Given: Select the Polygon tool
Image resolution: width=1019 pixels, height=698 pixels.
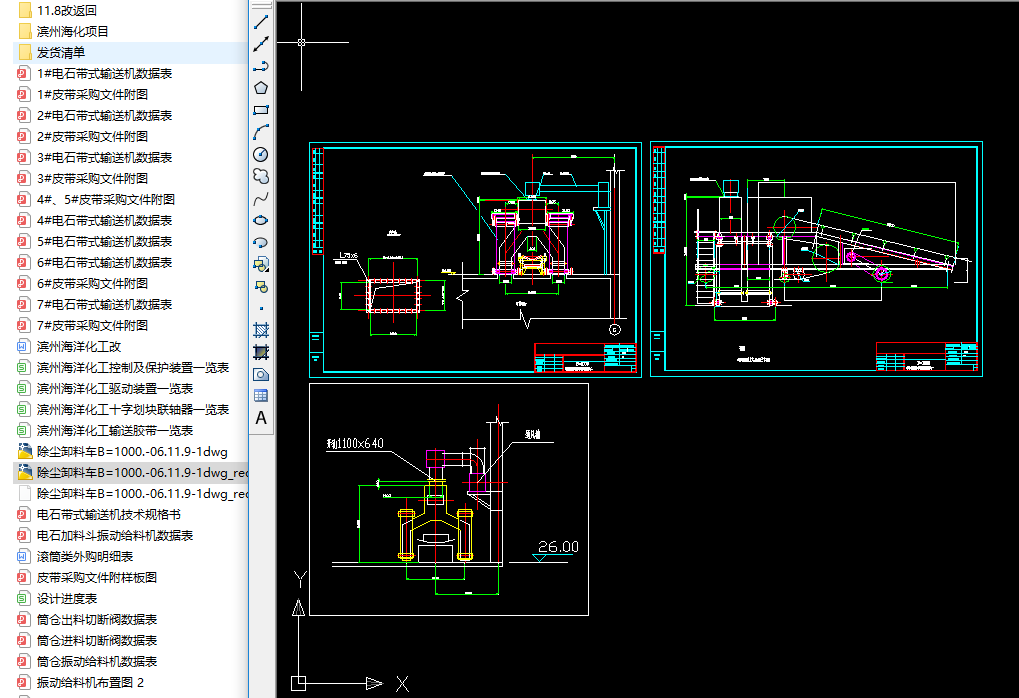Looking at the screenshot, I should tap(261, 88).
